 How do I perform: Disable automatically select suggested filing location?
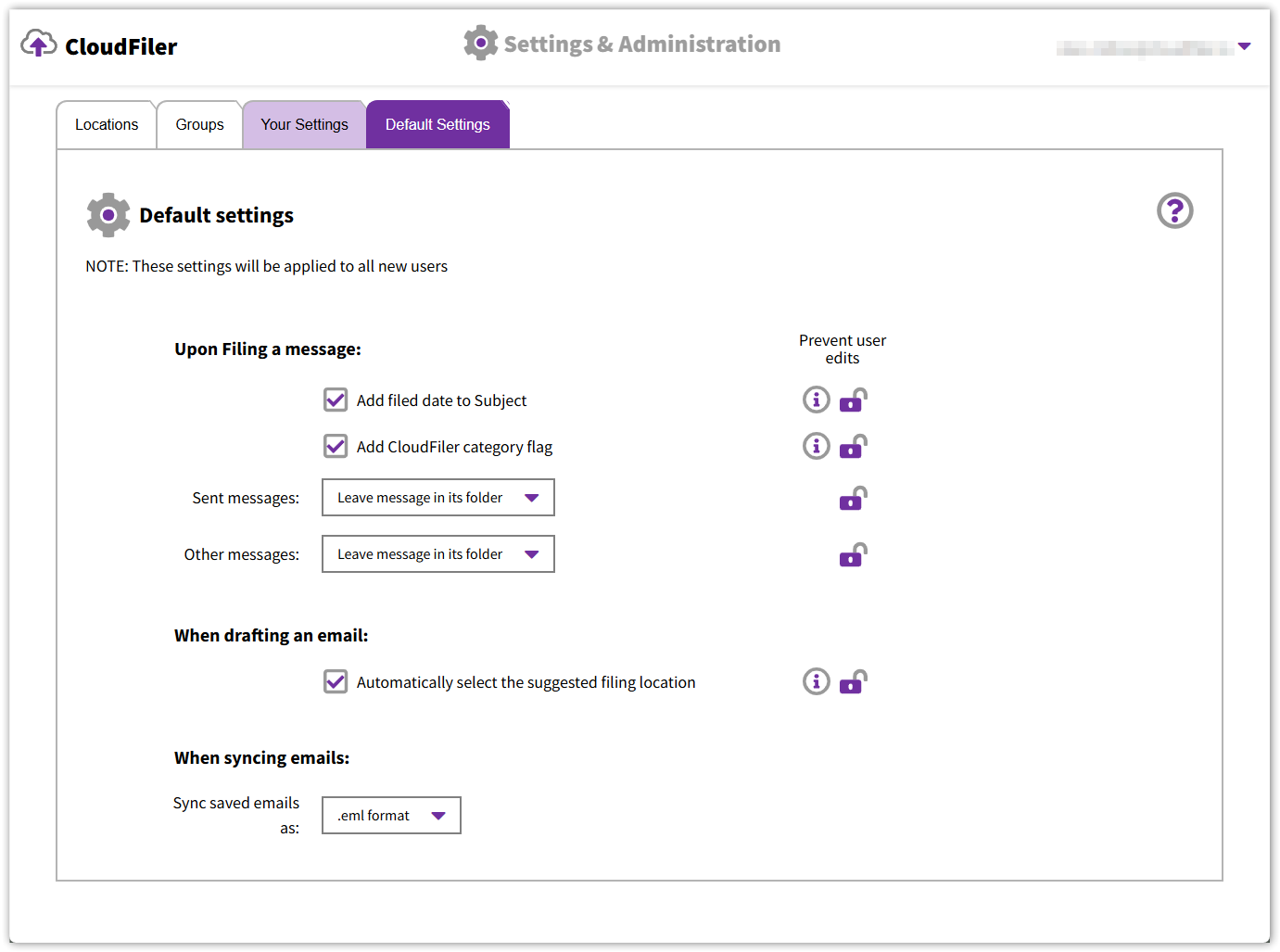click(336, 681)
